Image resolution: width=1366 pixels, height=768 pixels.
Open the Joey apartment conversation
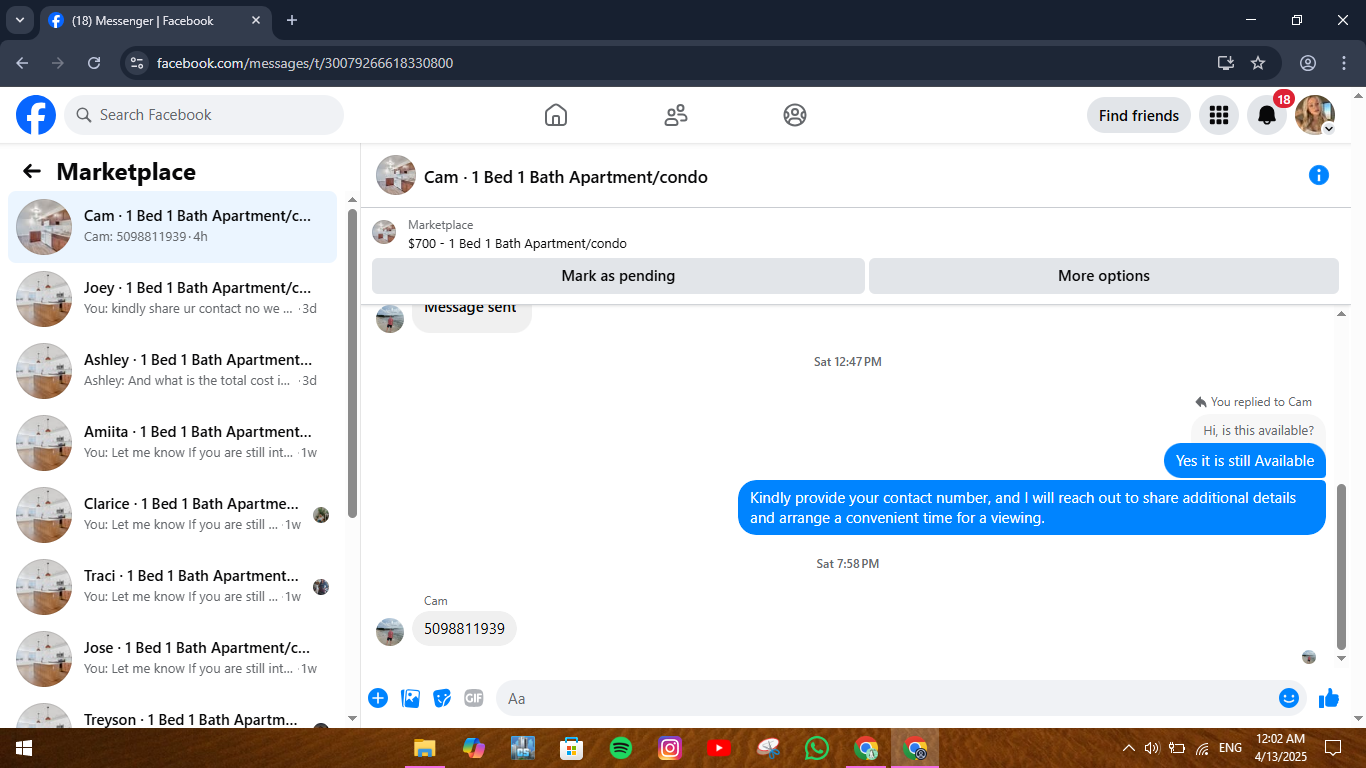(x=173, y=299)
